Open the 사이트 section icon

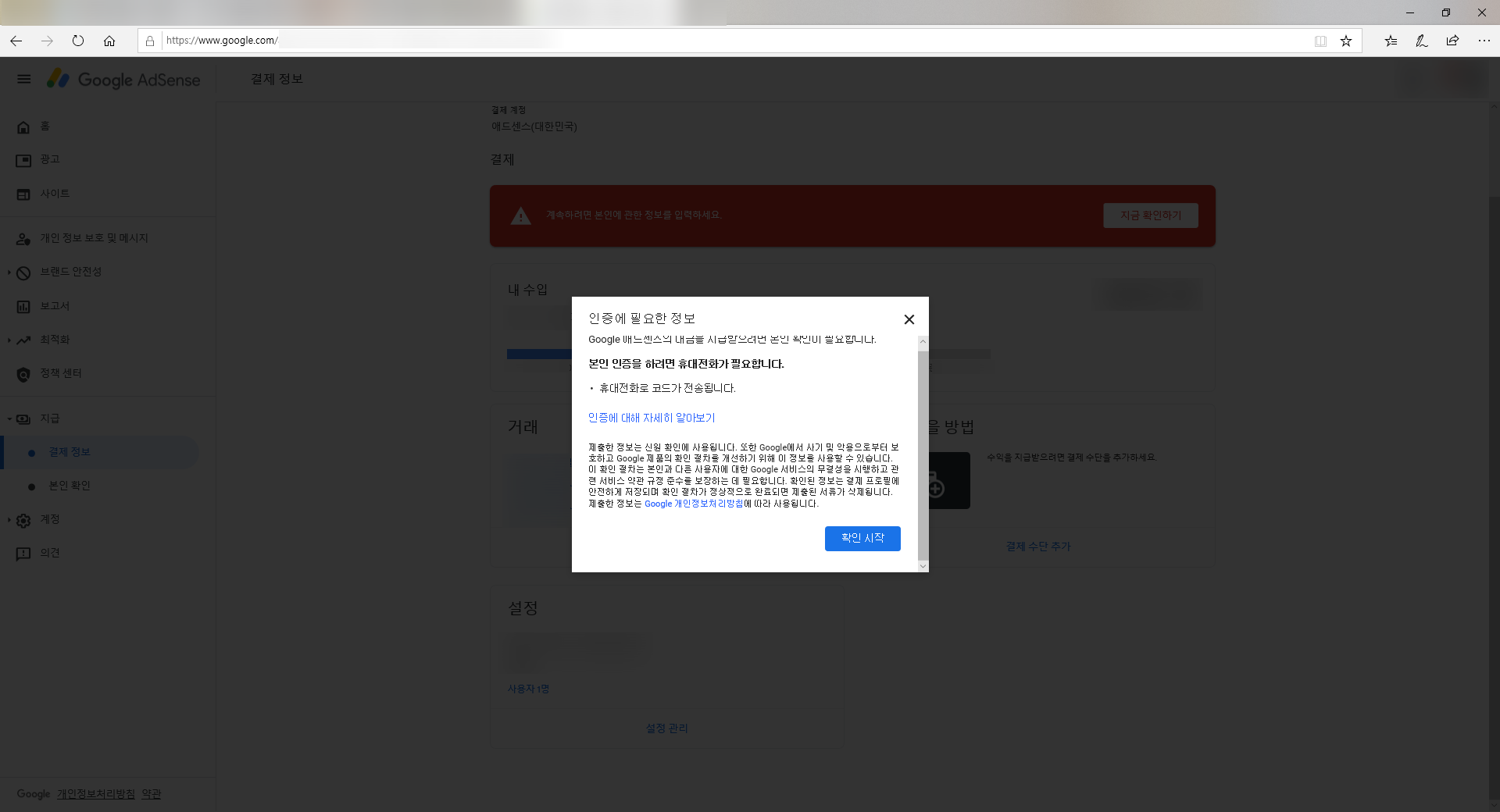pyautogui.click(x=23, y=194)
